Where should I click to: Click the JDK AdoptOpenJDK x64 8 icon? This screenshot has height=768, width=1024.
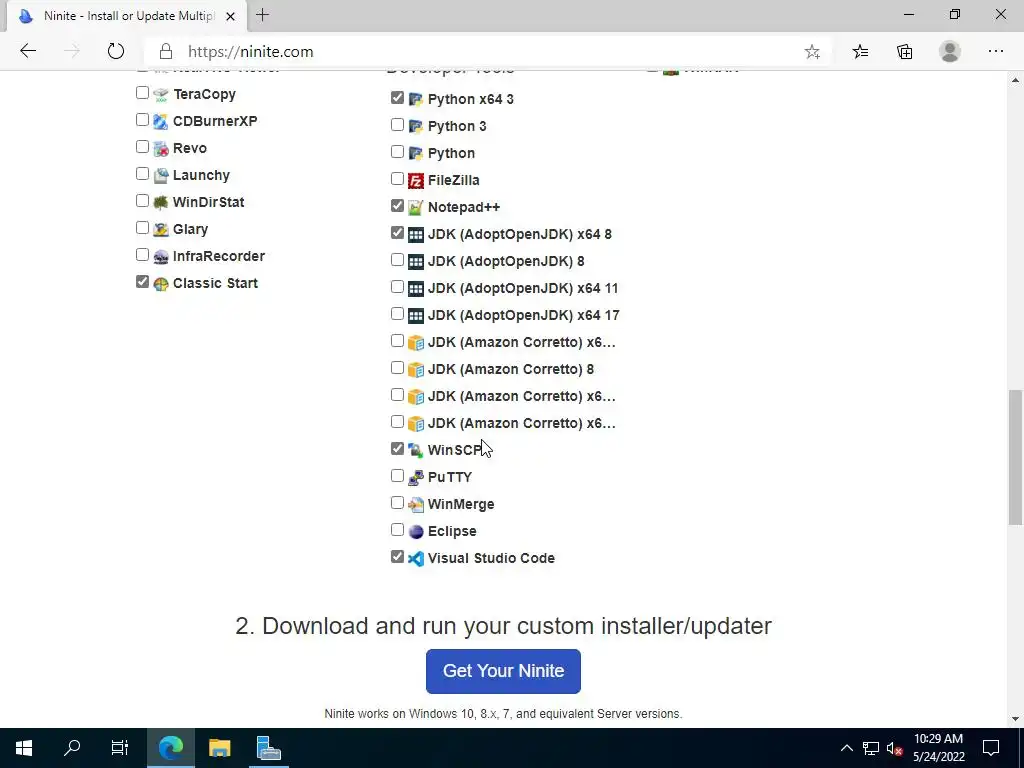click(416, 234)
